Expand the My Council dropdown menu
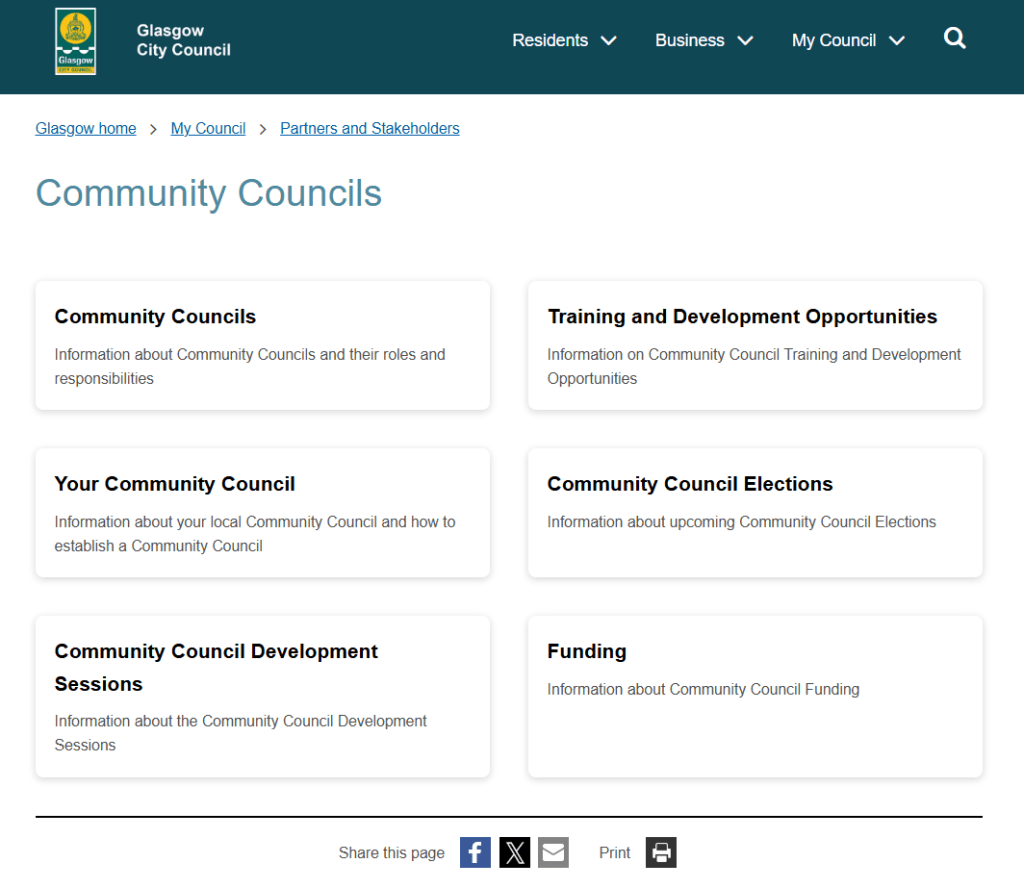The width and height of the screenshot is (1024, 889). coord(847,40)
